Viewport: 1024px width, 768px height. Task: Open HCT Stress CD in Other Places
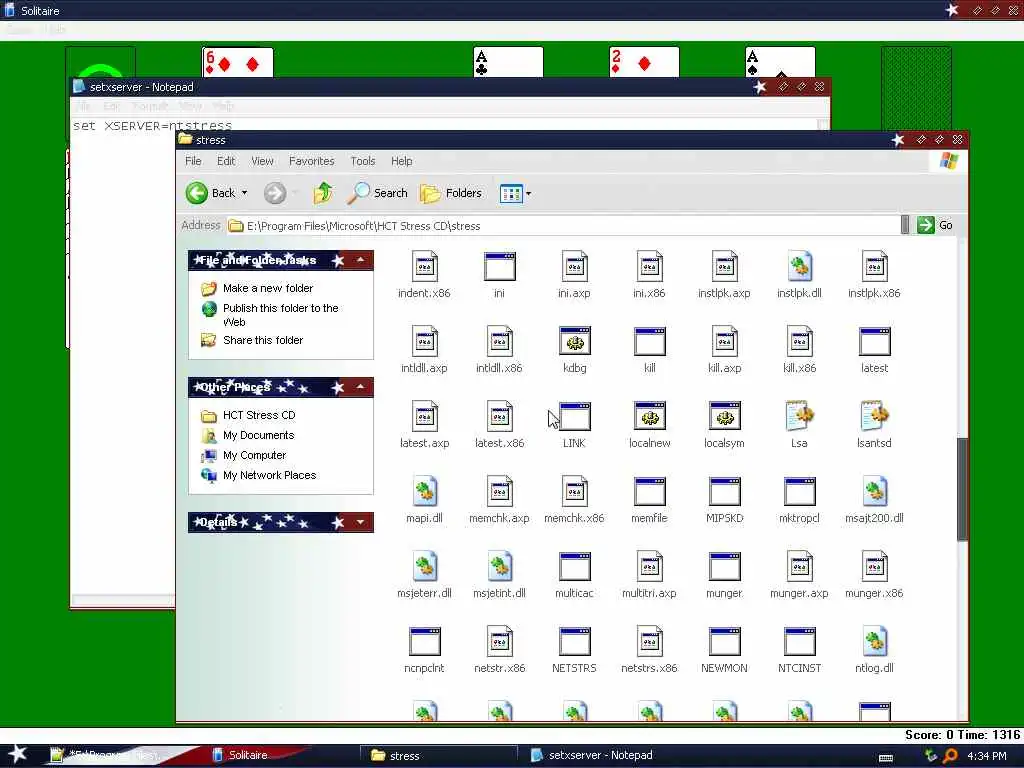click(259, 415)
